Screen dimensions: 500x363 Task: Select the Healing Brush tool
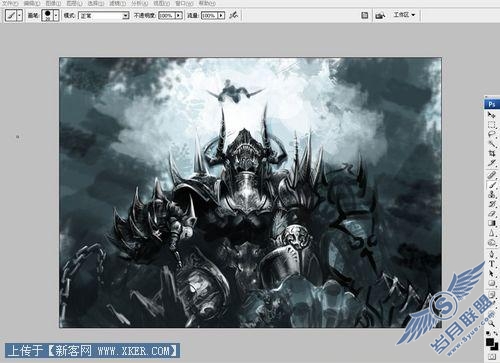[x=491, y=175]
